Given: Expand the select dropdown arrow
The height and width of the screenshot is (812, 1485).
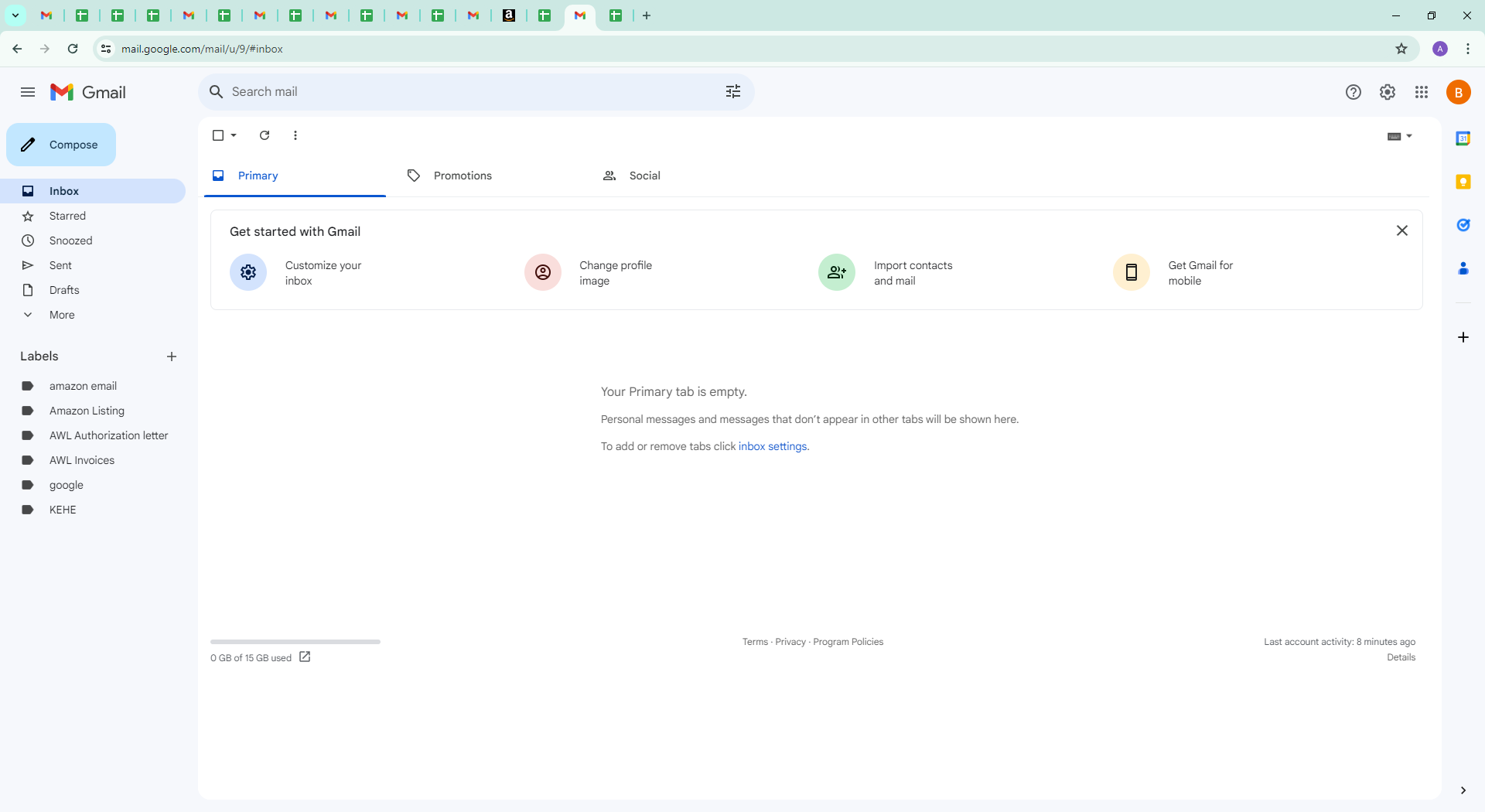Looking at the screenshot, I should point(234,135).
